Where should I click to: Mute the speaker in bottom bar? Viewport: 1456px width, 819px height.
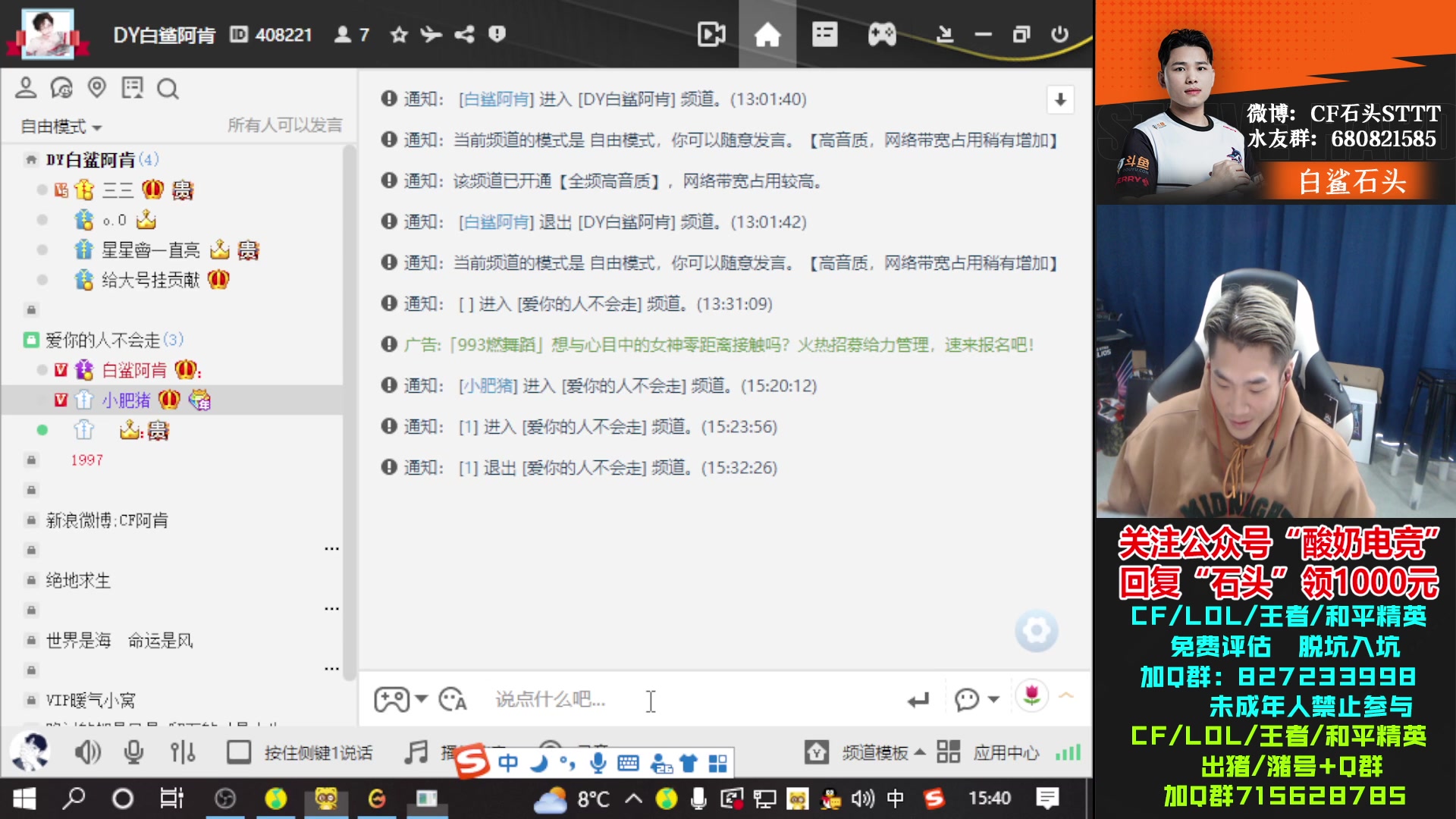(86, 752)
